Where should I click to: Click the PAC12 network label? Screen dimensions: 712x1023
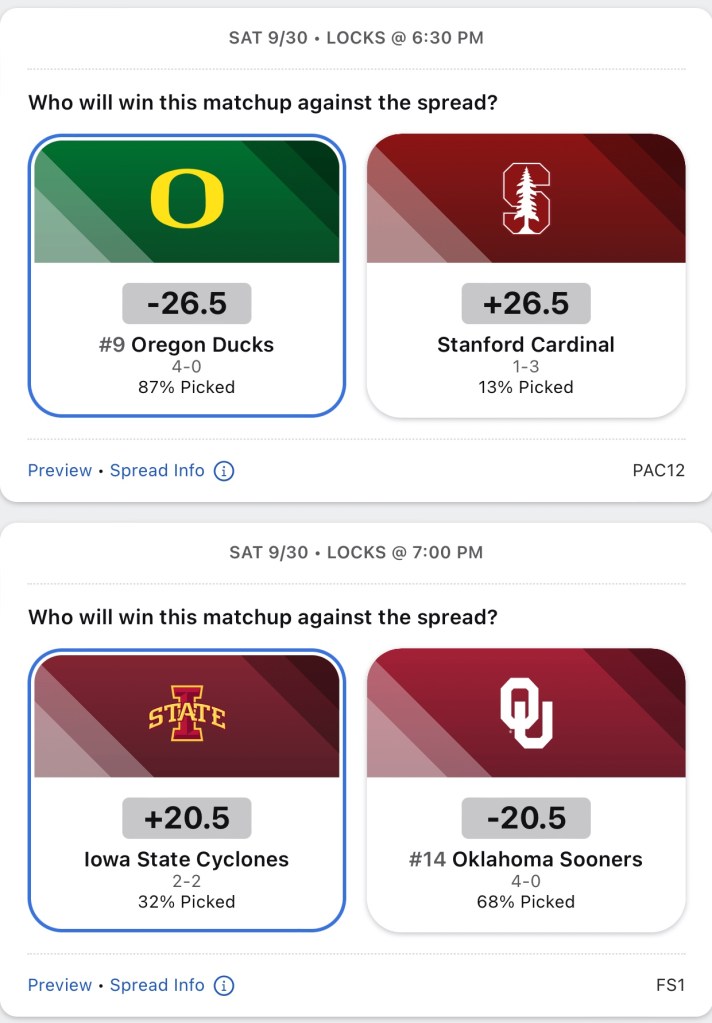659,470
